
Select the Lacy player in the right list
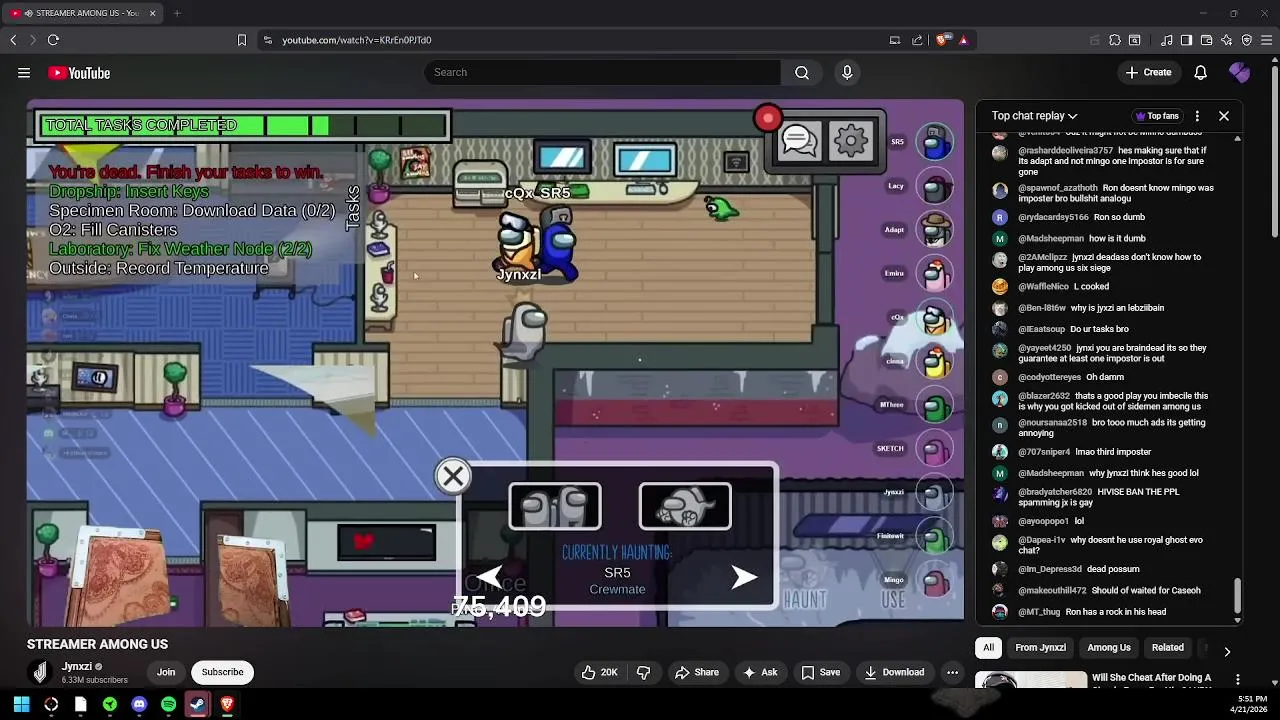pos(934,186)
